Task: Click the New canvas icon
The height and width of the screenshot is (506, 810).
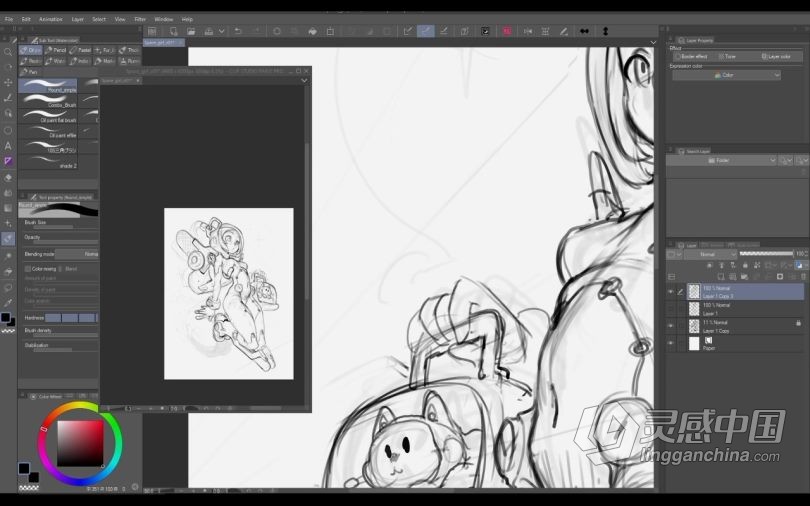Action: pos(173,31)
